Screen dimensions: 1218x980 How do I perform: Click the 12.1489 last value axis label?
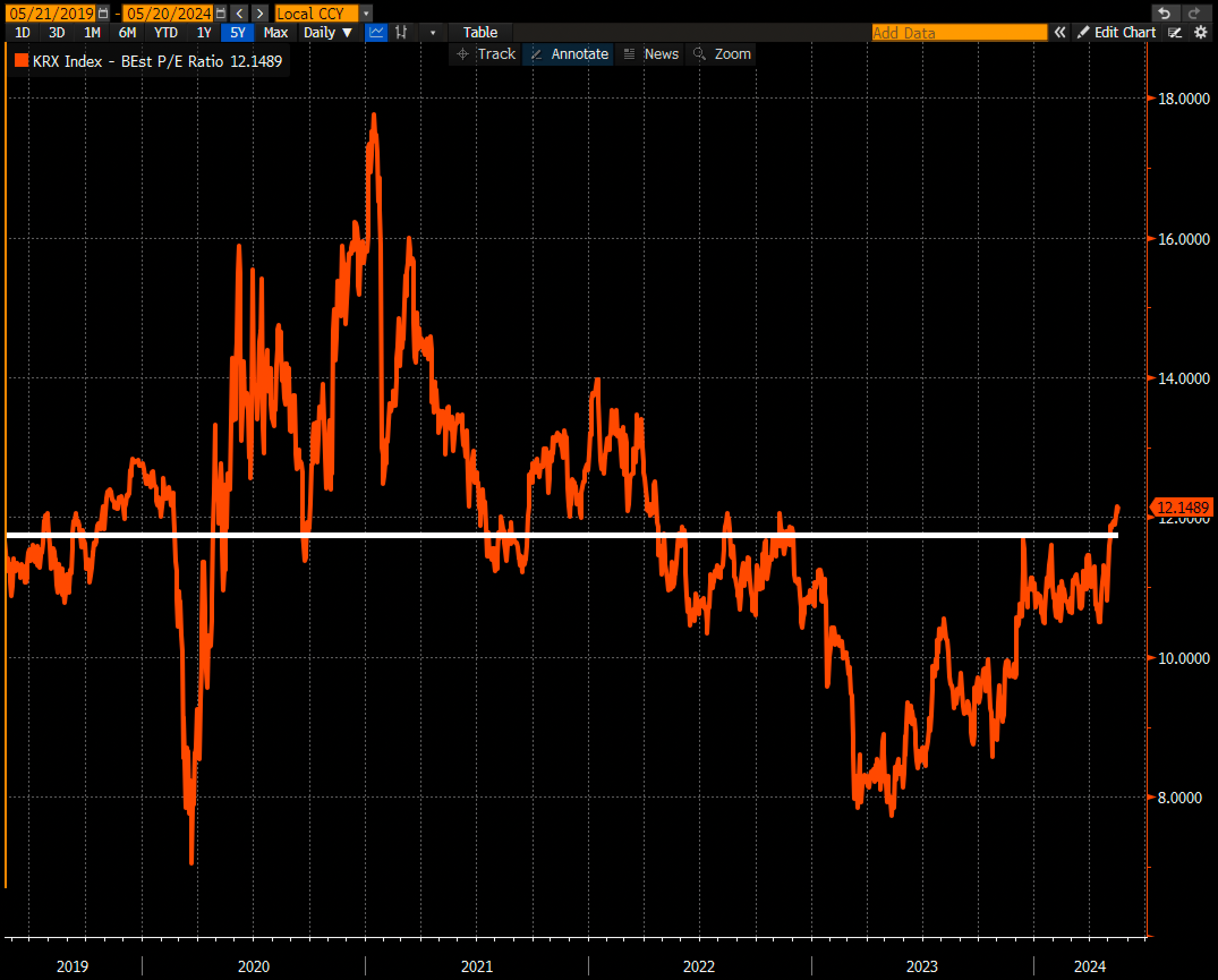point(1182,508)
